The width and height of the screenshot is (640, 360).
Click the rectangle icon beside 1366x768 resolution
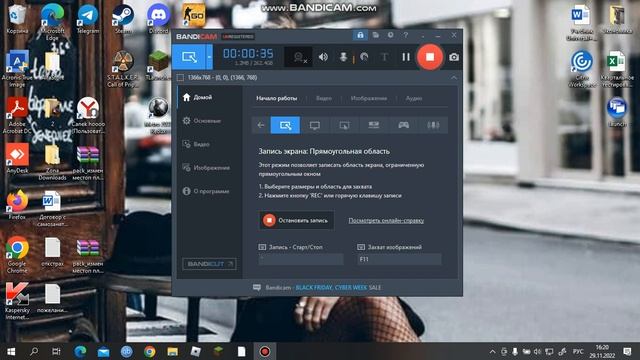click(180, 78)
